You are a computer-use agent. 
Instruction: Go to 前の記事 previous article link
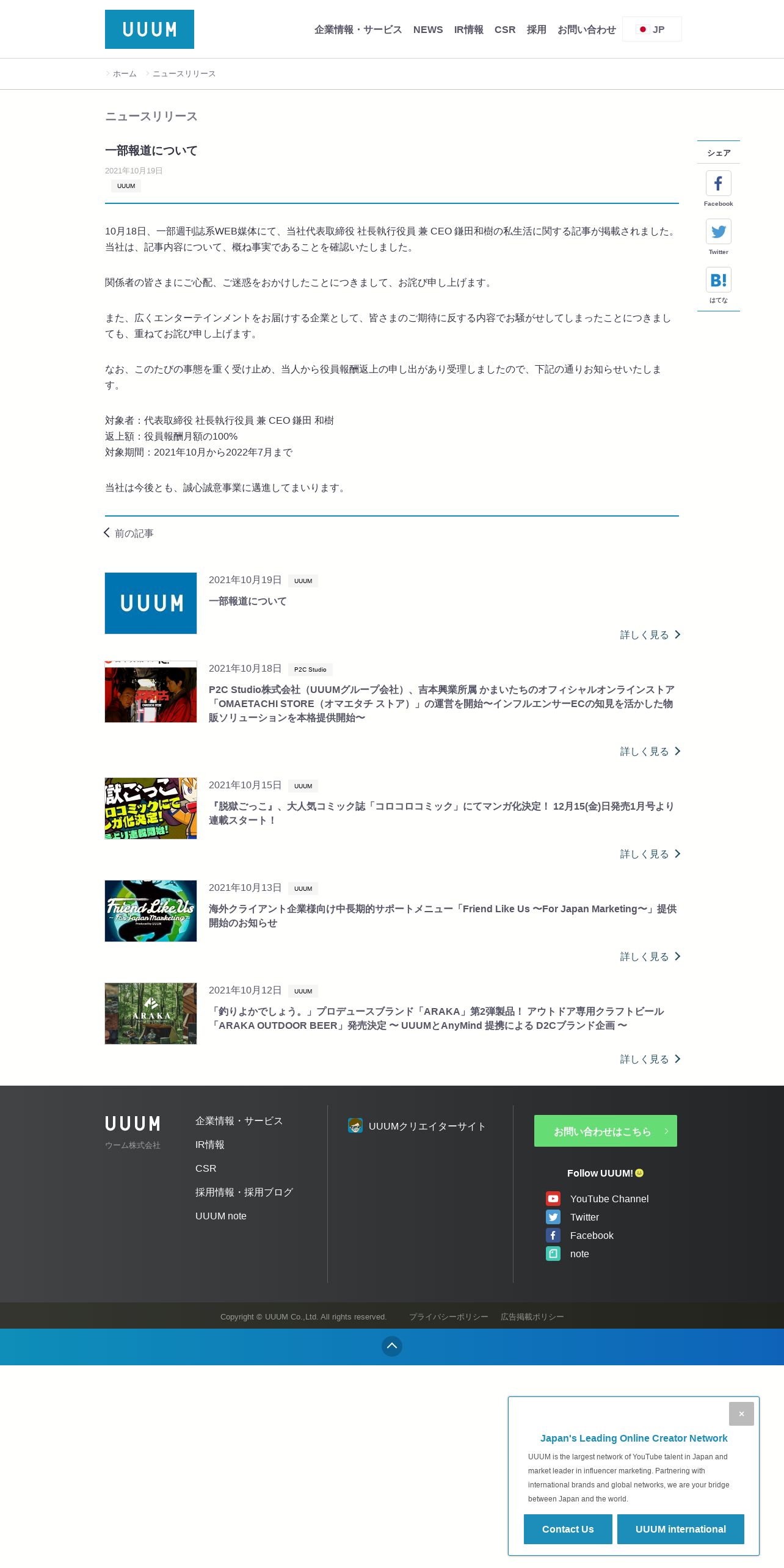click(129, 533)
